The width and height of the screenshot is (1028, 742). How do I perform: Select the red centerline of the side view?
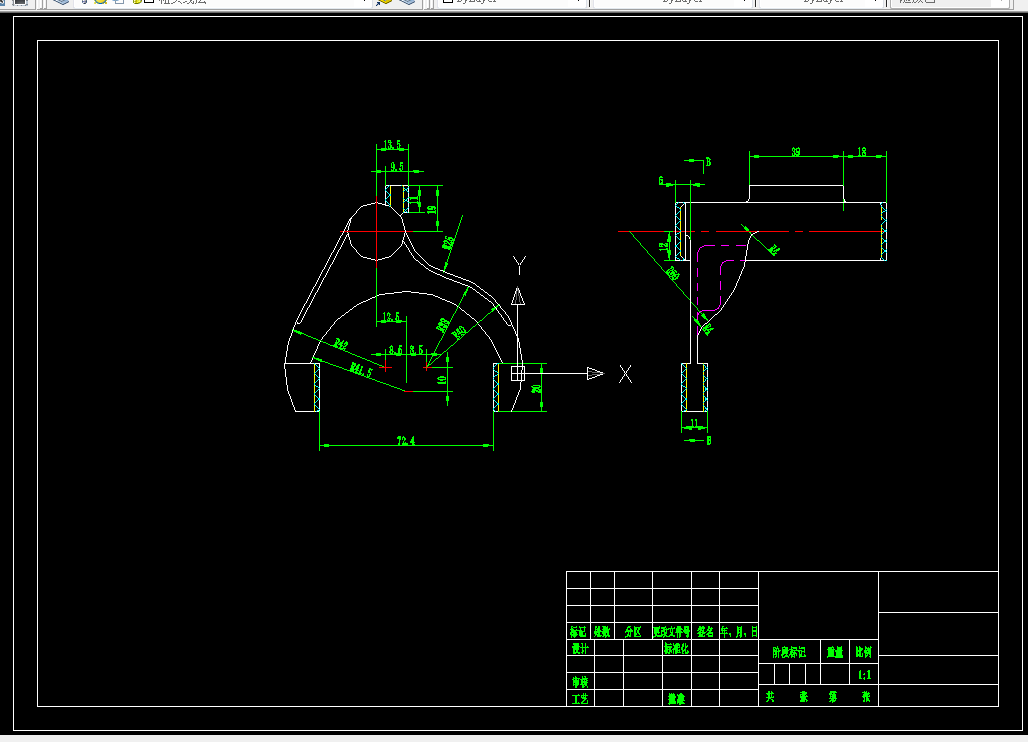[x=751, y=231]
